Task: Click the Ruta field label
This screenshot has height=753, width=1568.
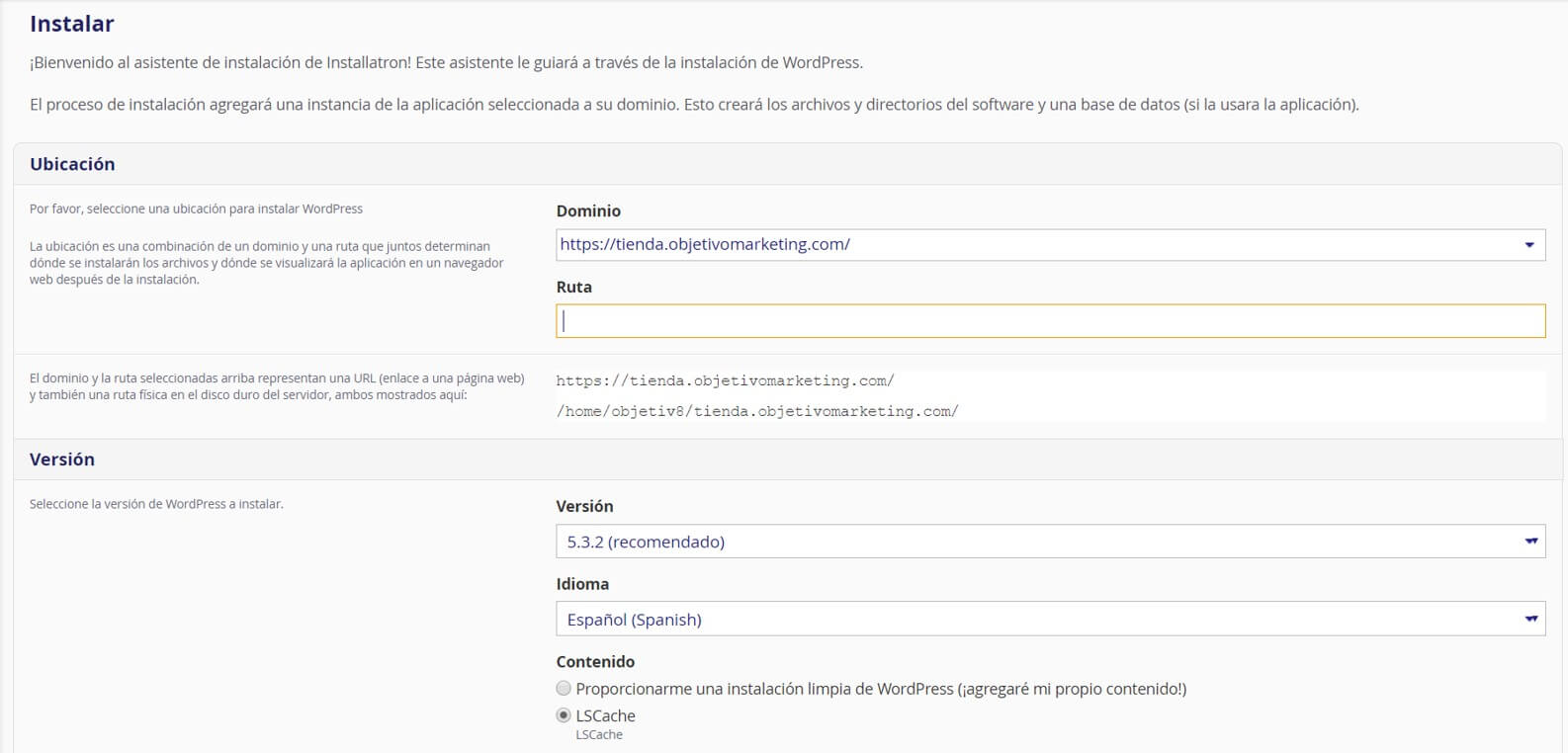Action: [x=574, y=287]
